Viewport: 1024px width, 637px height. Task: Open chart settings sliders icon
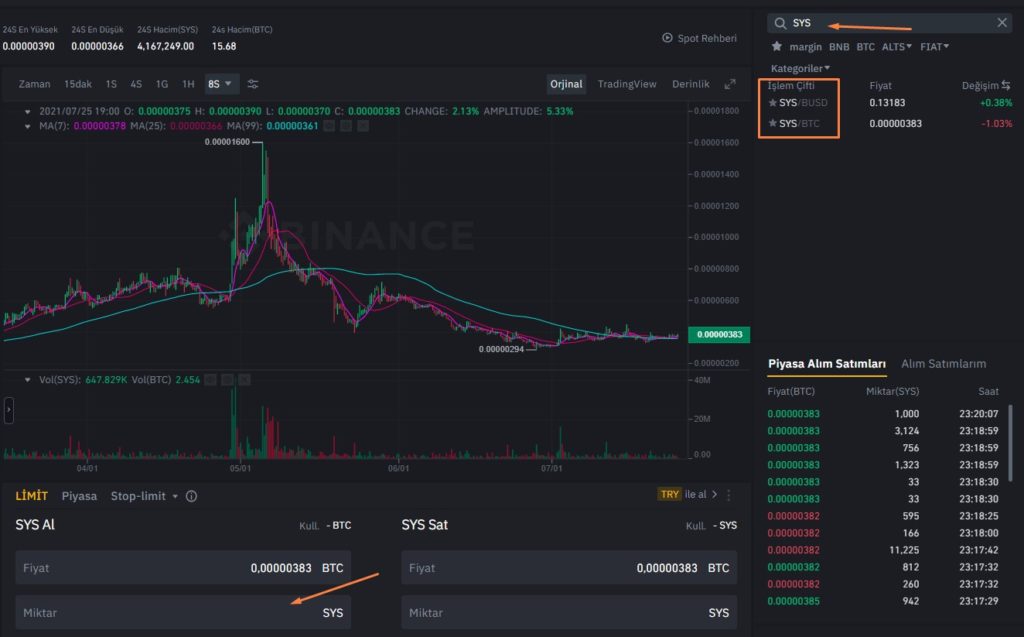[253, 84]
